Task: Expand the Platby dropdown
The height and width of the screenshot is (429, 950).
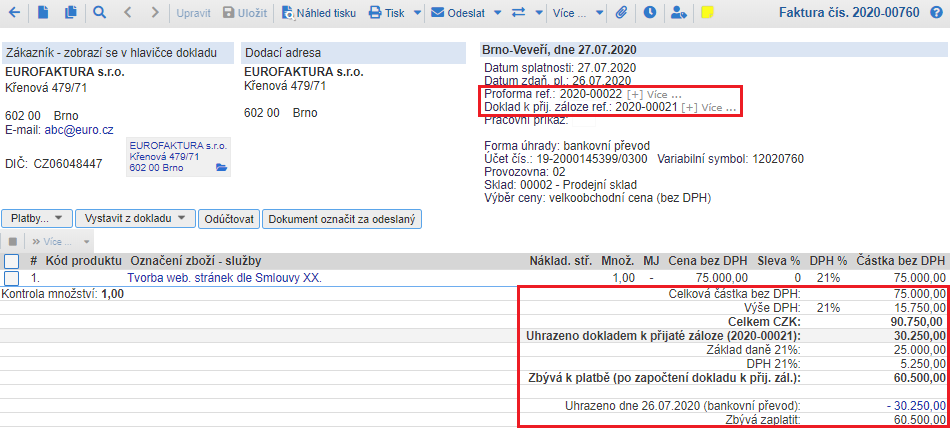Action: [x=39, y=218]
